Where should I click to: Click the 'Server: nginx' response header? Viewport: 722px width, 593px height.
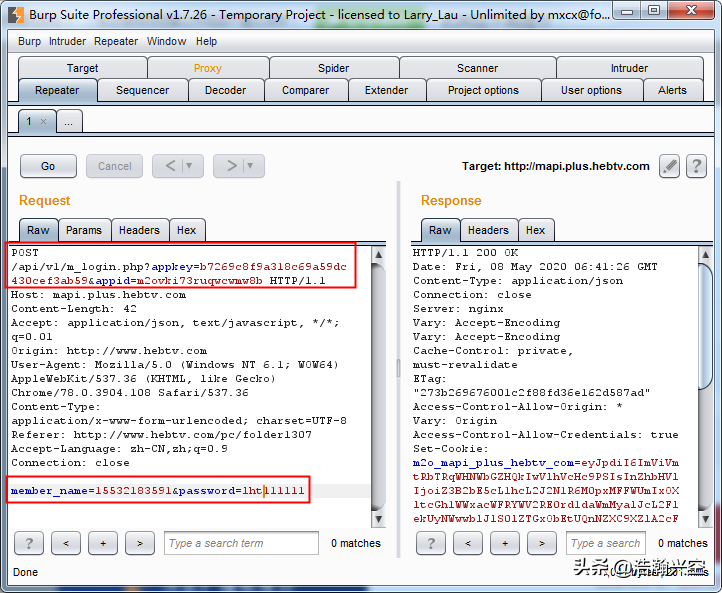pos(458,308)
